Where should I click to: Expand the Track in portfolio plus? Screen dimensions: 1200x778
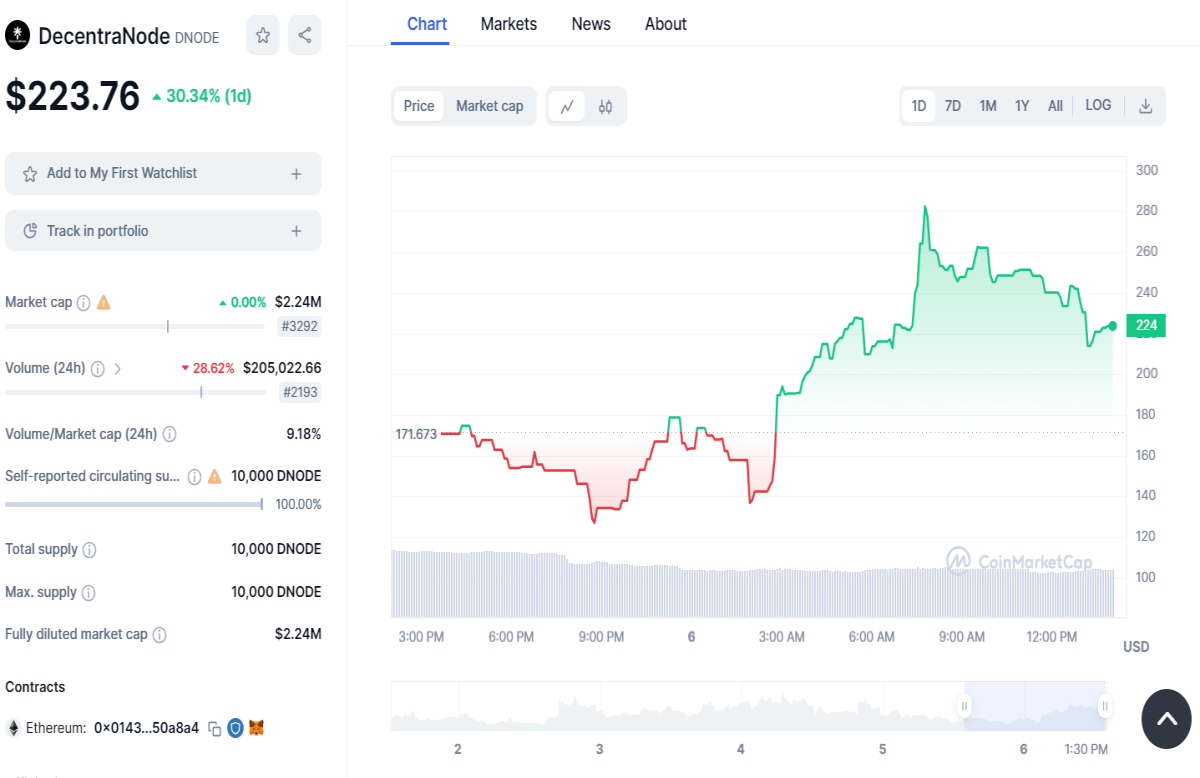(x=296, y=231)
